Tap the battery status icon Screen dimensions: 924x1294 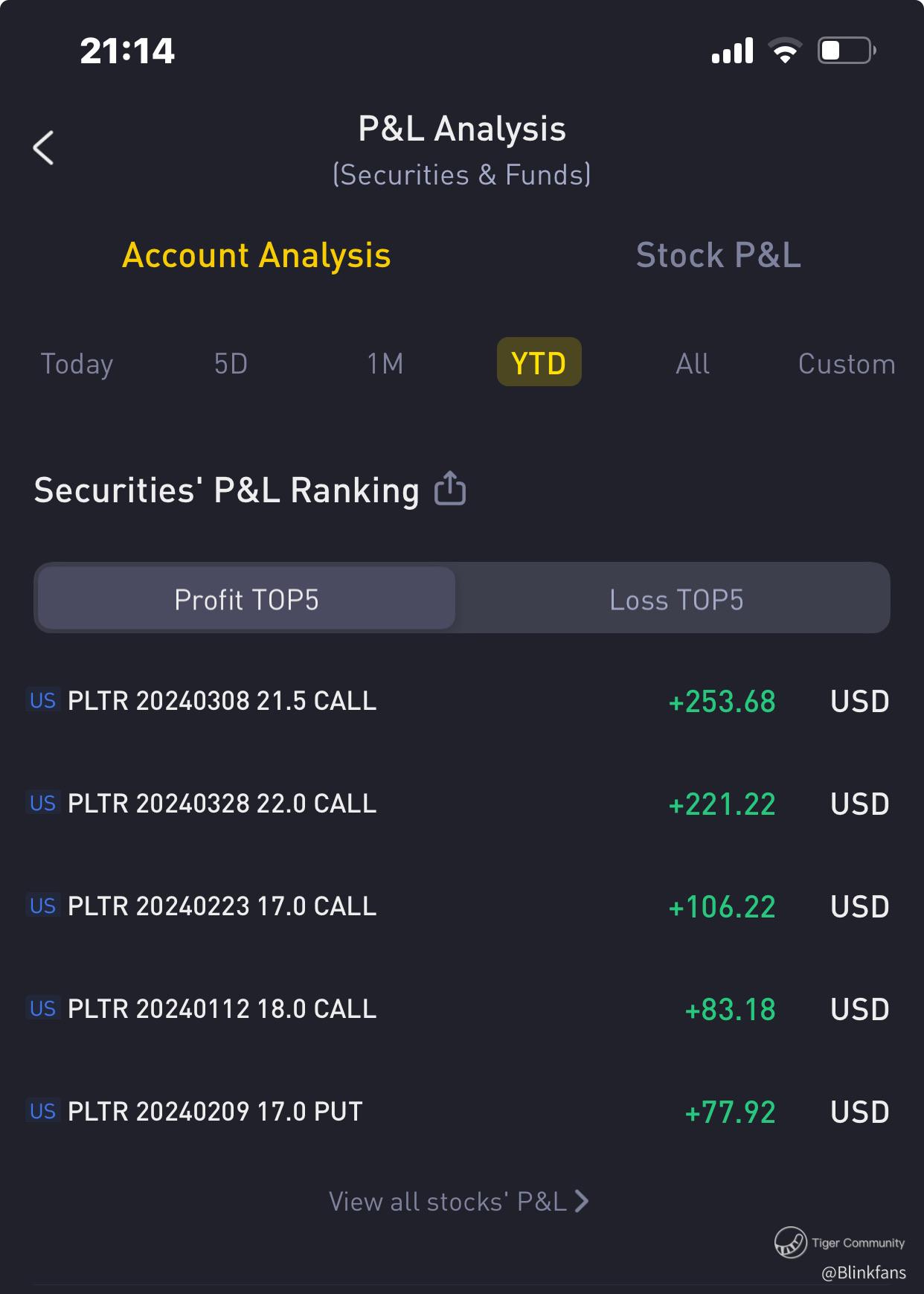tap(847, 51)
